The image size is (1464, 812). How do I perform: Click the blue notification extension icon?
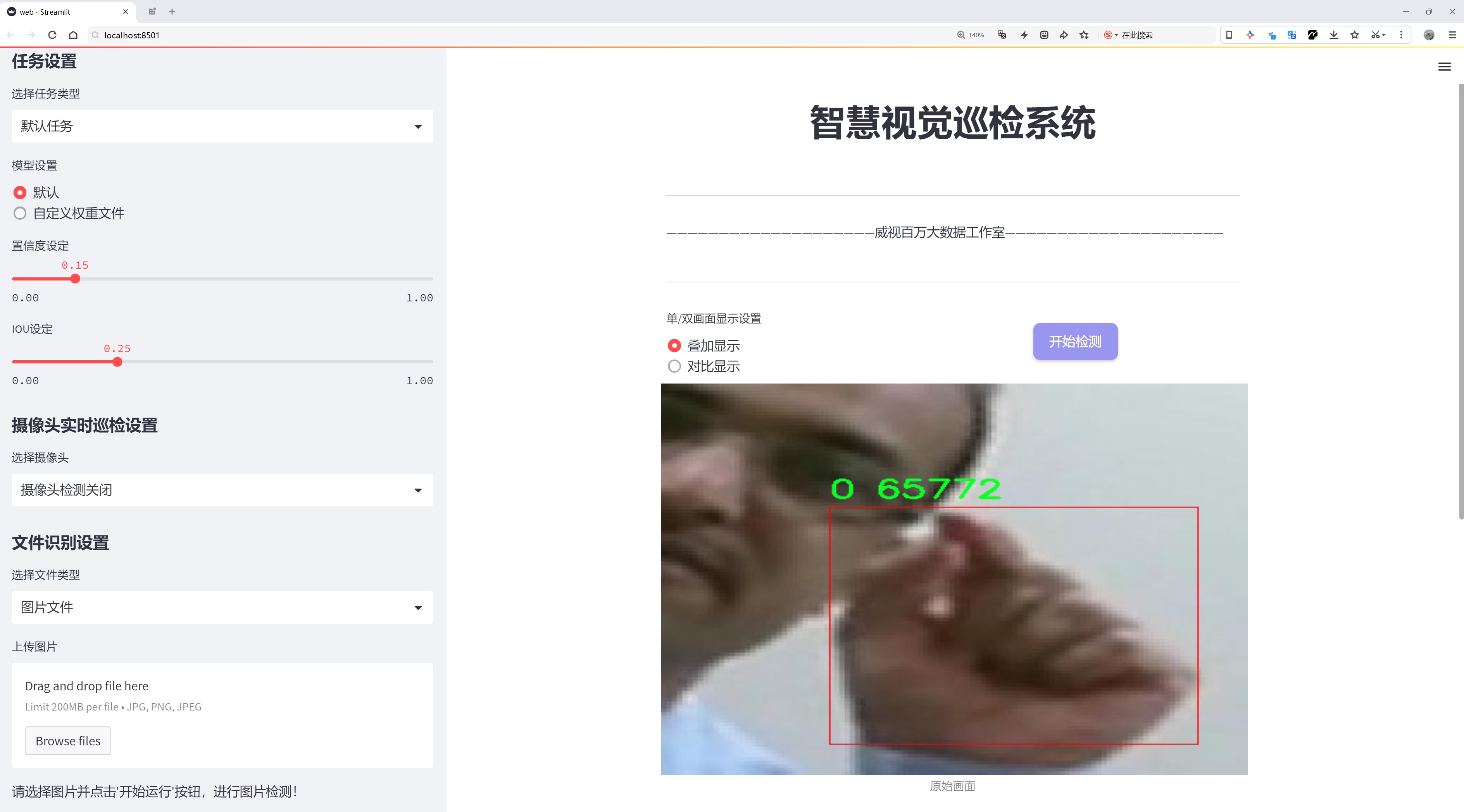1271,35
